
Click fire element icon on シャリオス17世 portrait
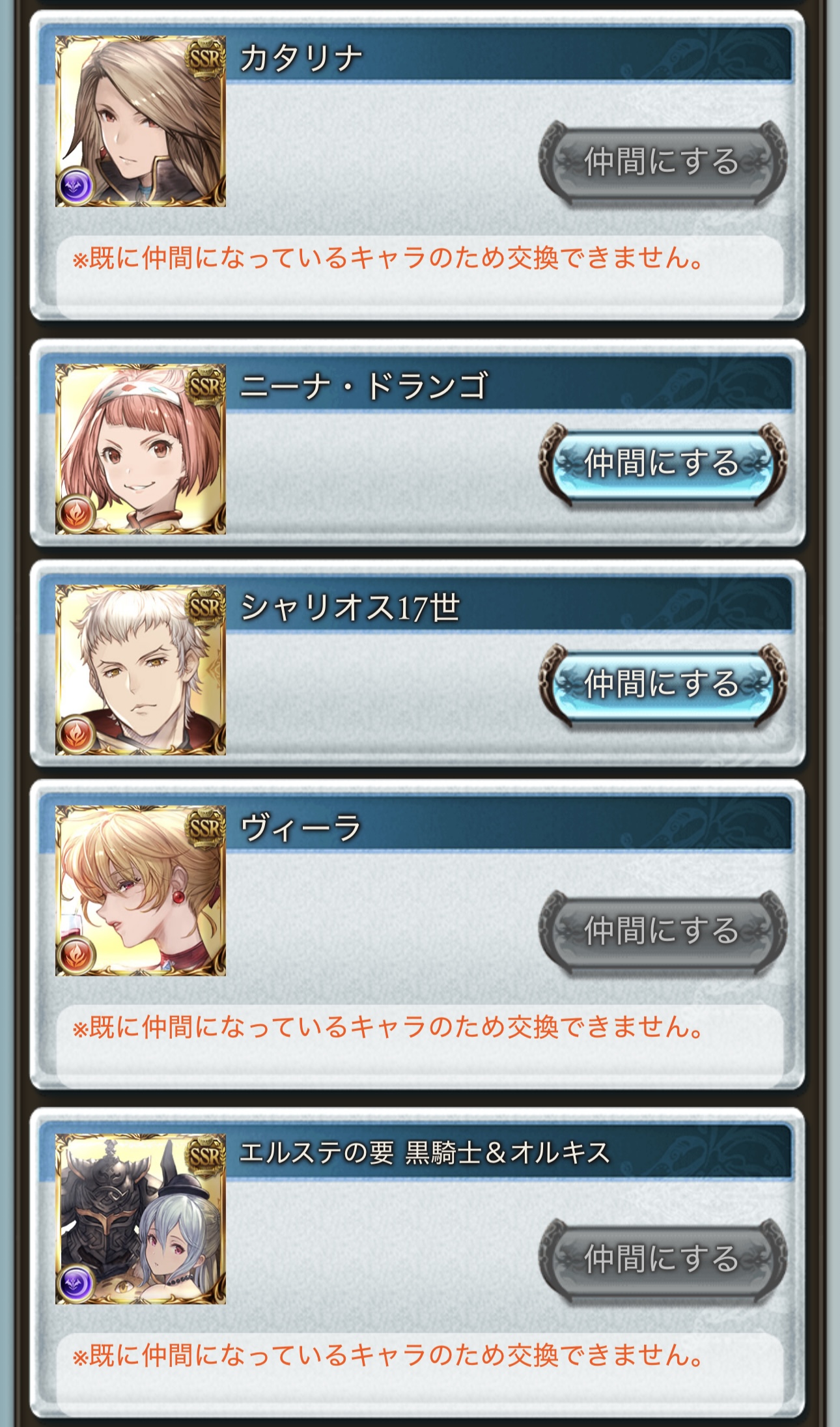76,734
